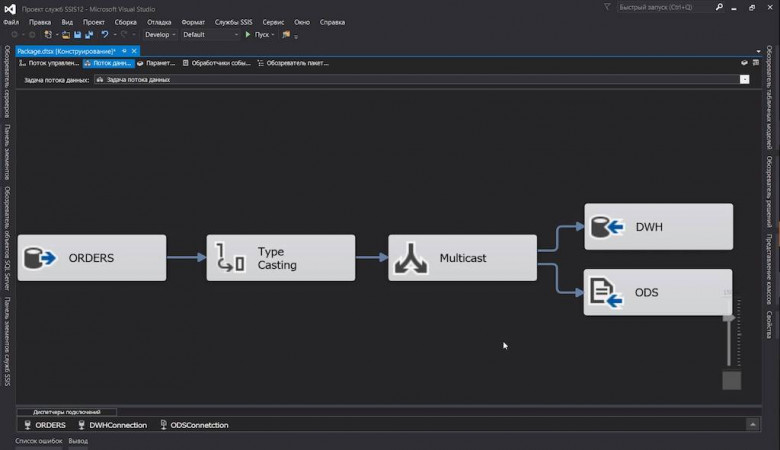Click the variables grid icon in designer bar

click(756, 63)
